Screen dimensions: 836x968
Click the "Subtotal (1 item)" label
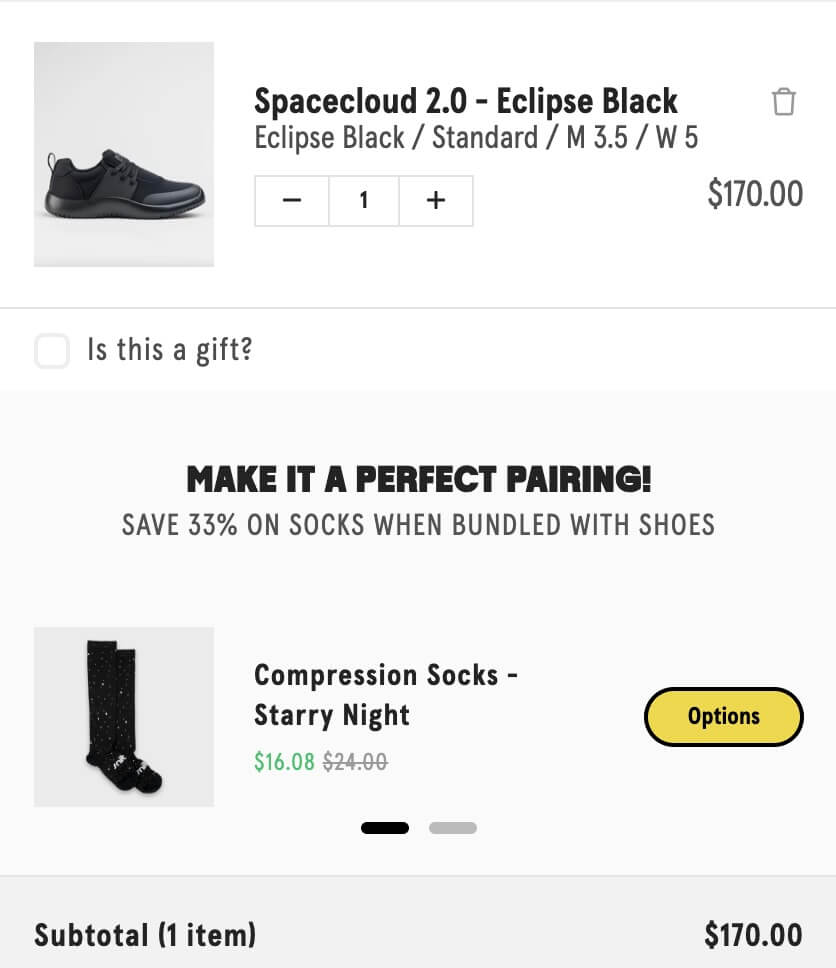coord(145,935)
